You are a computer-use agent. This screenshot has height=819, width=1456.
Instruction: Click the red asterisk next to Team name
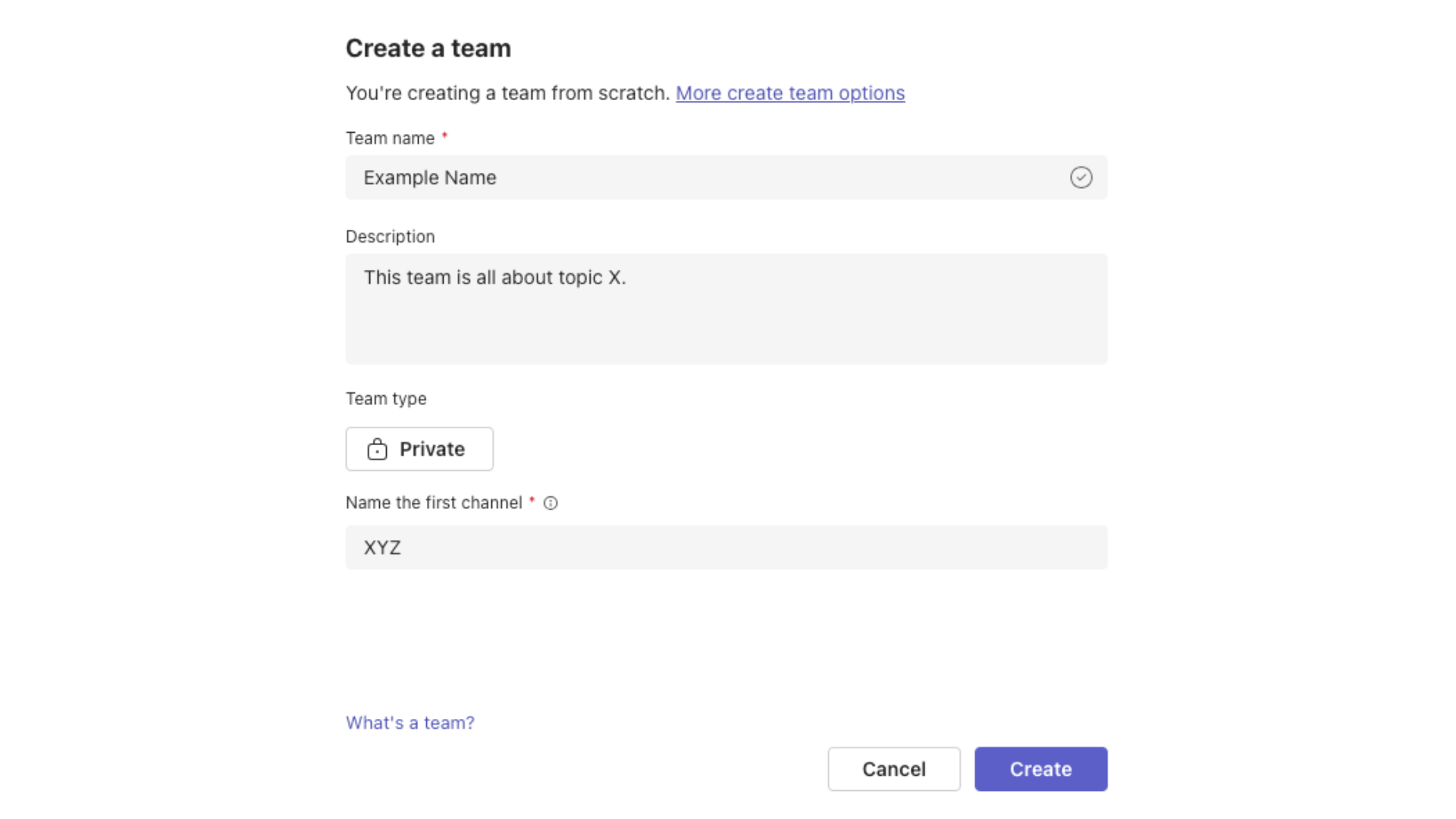pos(445,135)
